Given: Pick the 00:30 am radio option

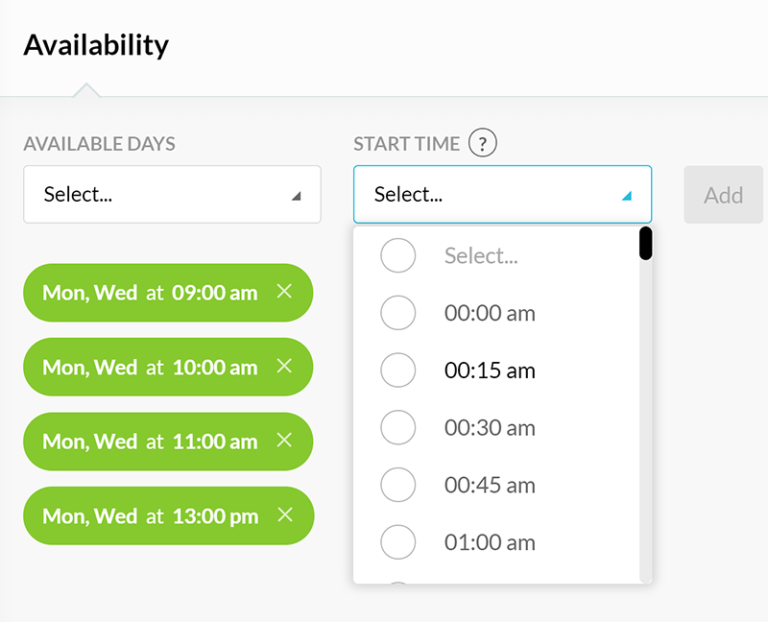Looking at the screenshot, I should 398,428.
